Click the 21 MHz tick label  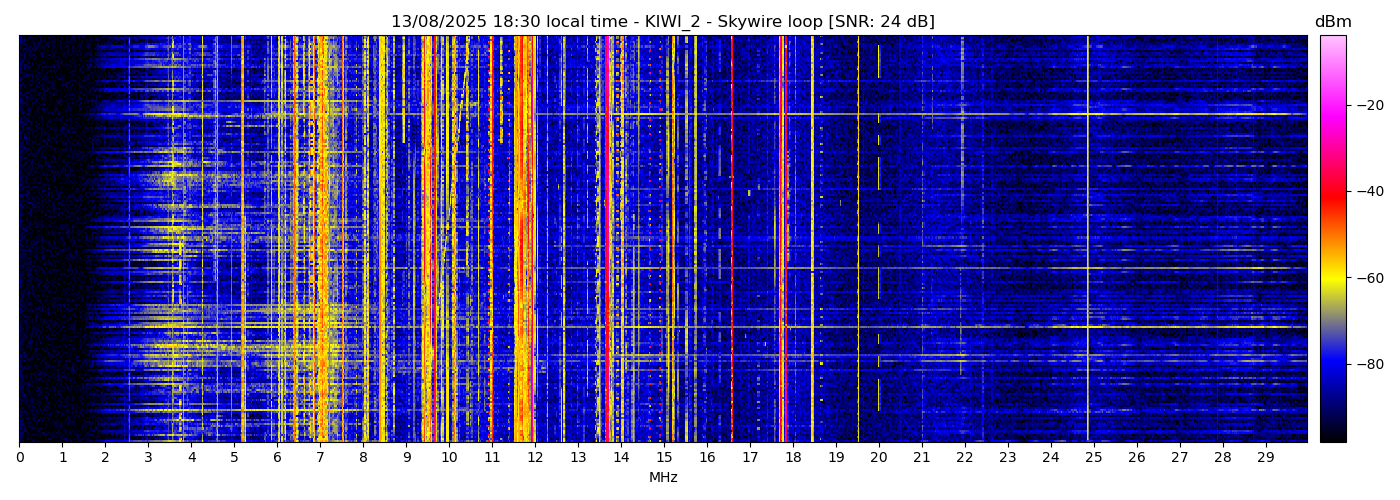[x=922, y=457]
